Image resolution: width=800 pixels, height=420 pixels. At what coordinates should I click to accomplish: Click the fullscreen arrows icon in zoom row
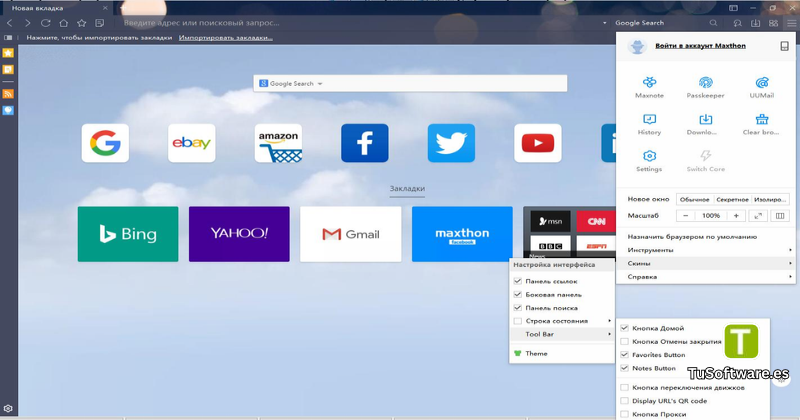(758, 216)
